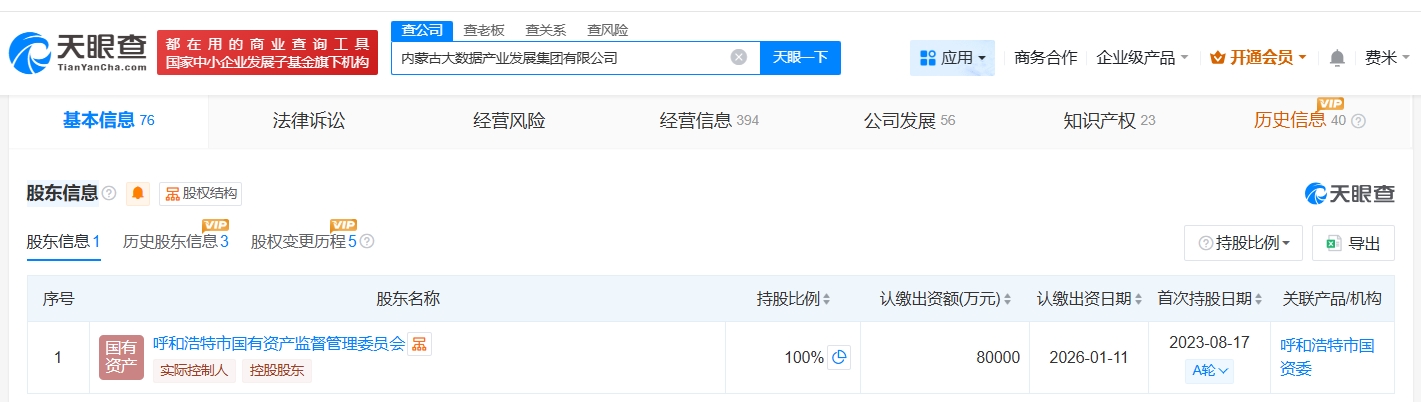
Task: Click into the company name search field
Action: click(x=560, y=58)
